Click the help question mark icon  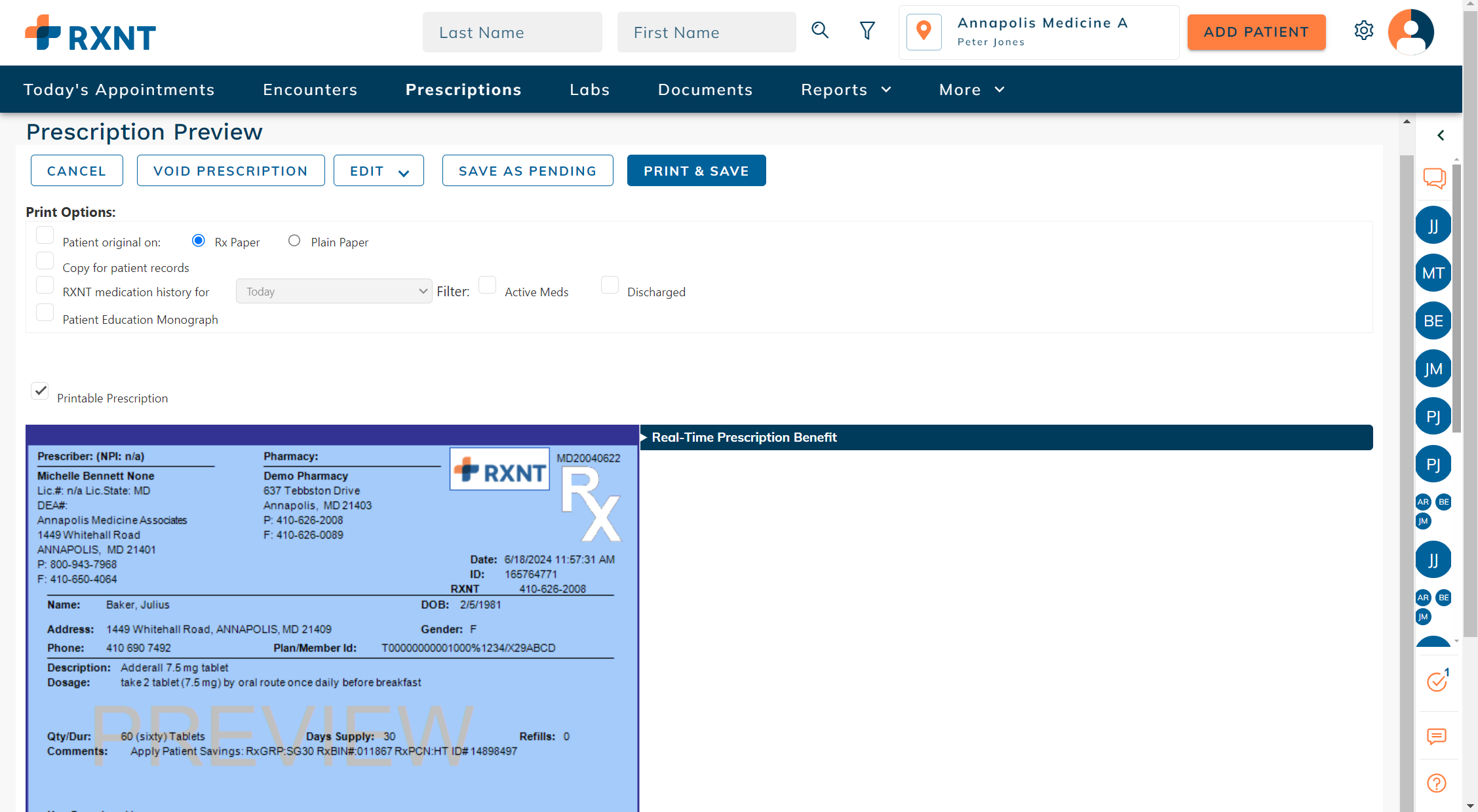1436,783
